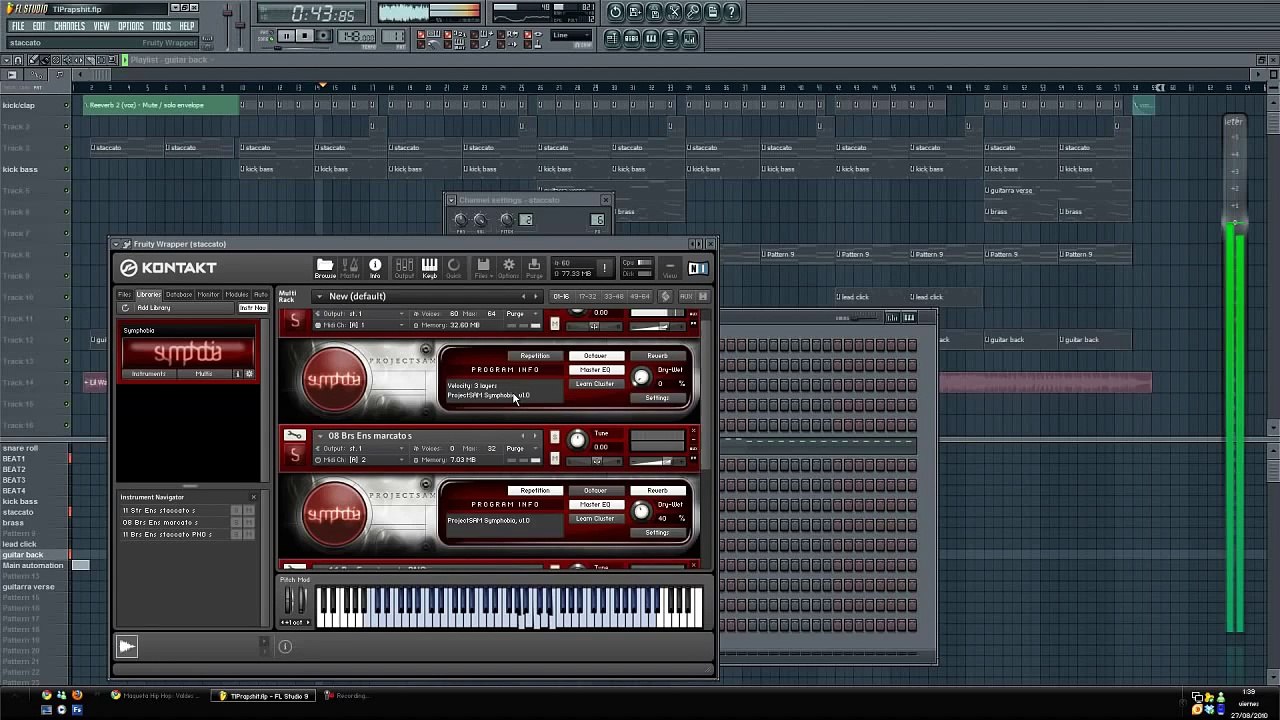This screenshot has height=720, width=1280.
Task: Click Learn Cluster in first Symphobia instrument
Action: tap(595, 384)
